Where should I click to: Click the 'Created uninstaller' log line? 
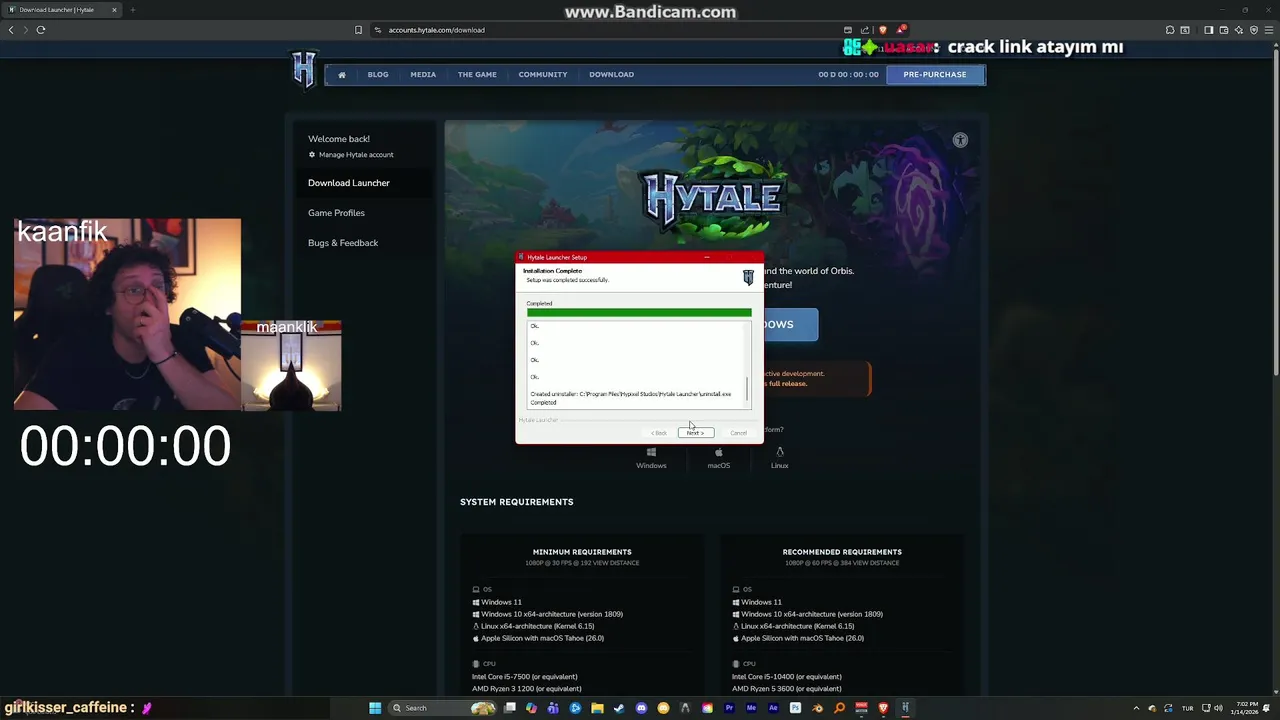[x=630, y=394]
